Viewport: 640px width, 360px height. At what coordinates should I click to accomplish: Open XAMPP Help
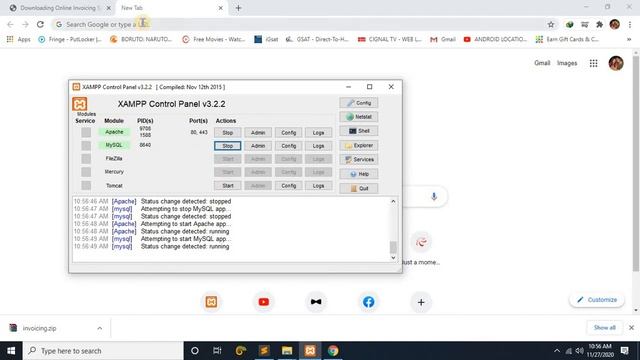pyautogui.click(x=359, y=174)
